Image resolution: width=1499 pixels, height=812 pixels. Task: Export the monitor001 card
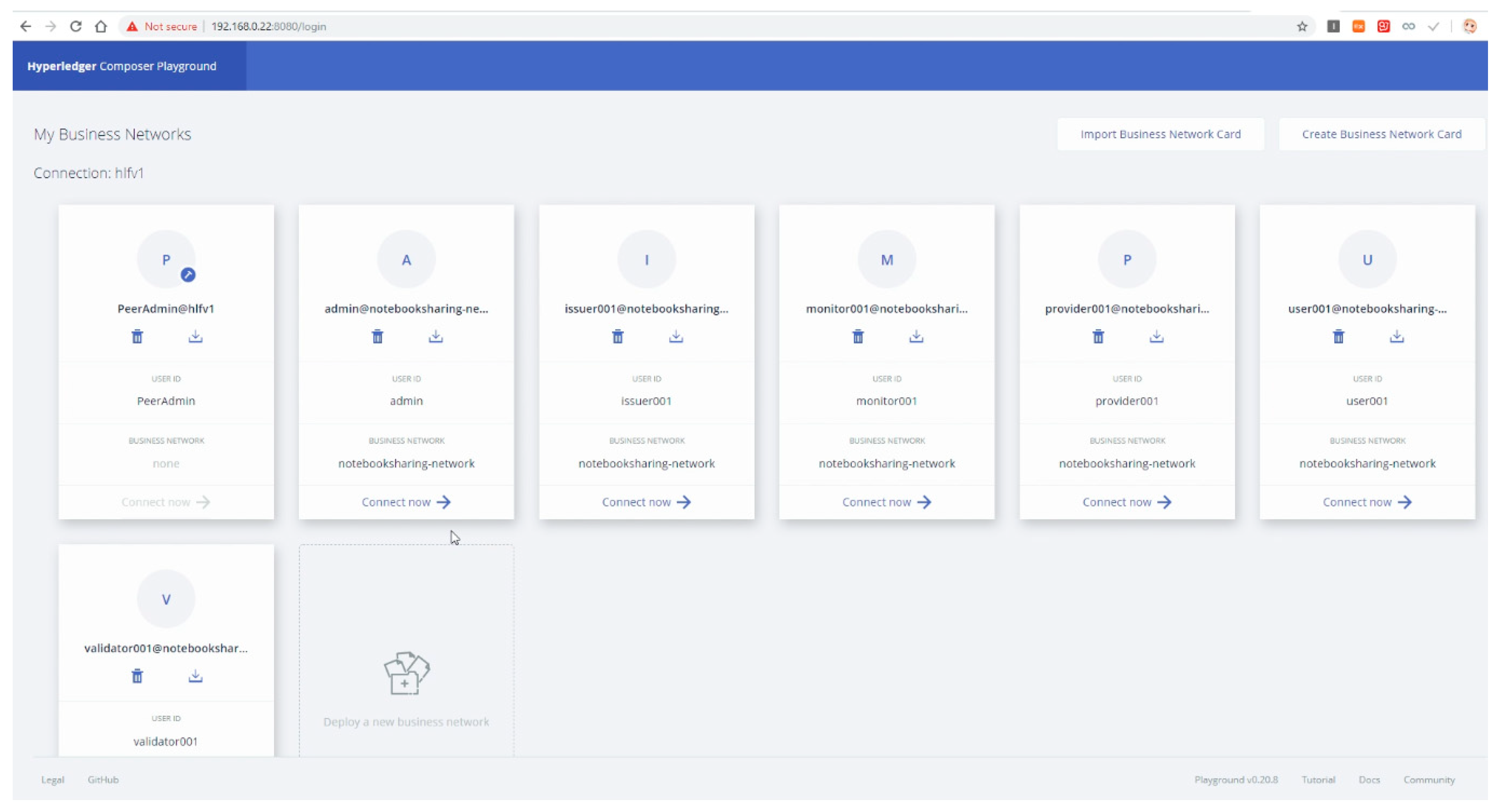917,337
